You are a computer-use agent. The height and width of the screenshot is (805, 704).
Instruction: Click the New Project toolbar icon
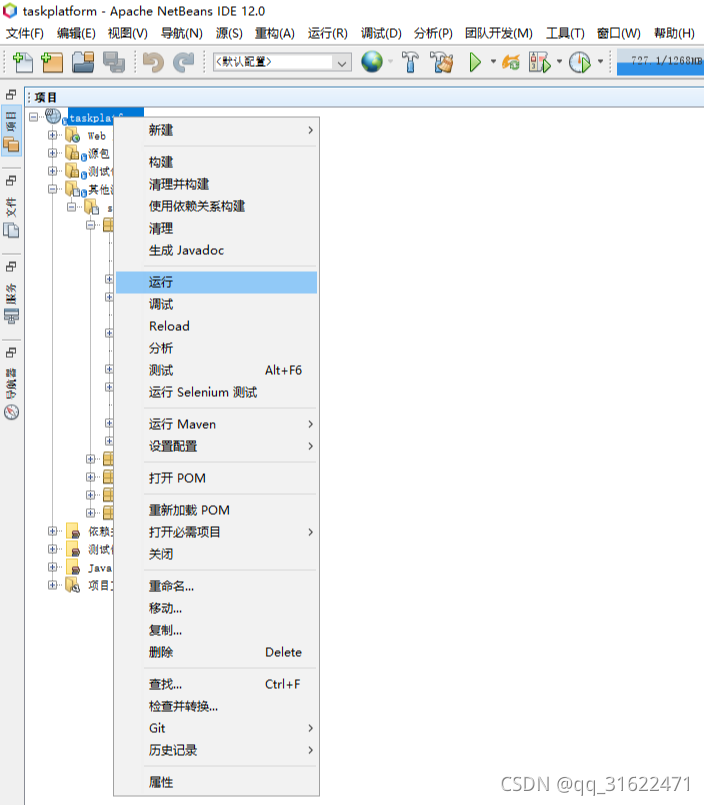(x=52, y=62)
